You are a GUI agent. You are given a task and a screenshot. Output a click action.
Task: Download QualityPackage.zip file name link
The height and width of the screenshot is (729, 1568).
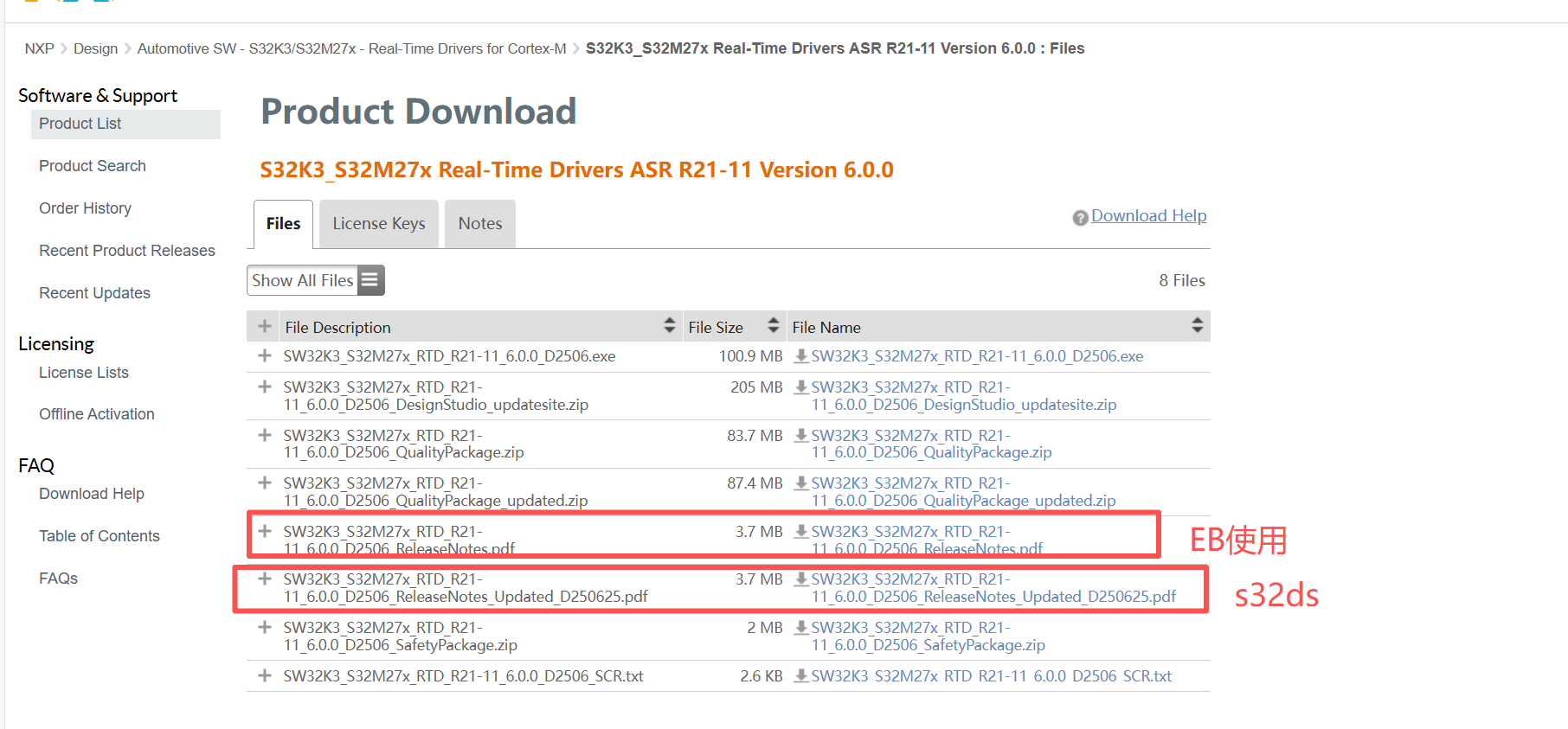tap(931, 444)
